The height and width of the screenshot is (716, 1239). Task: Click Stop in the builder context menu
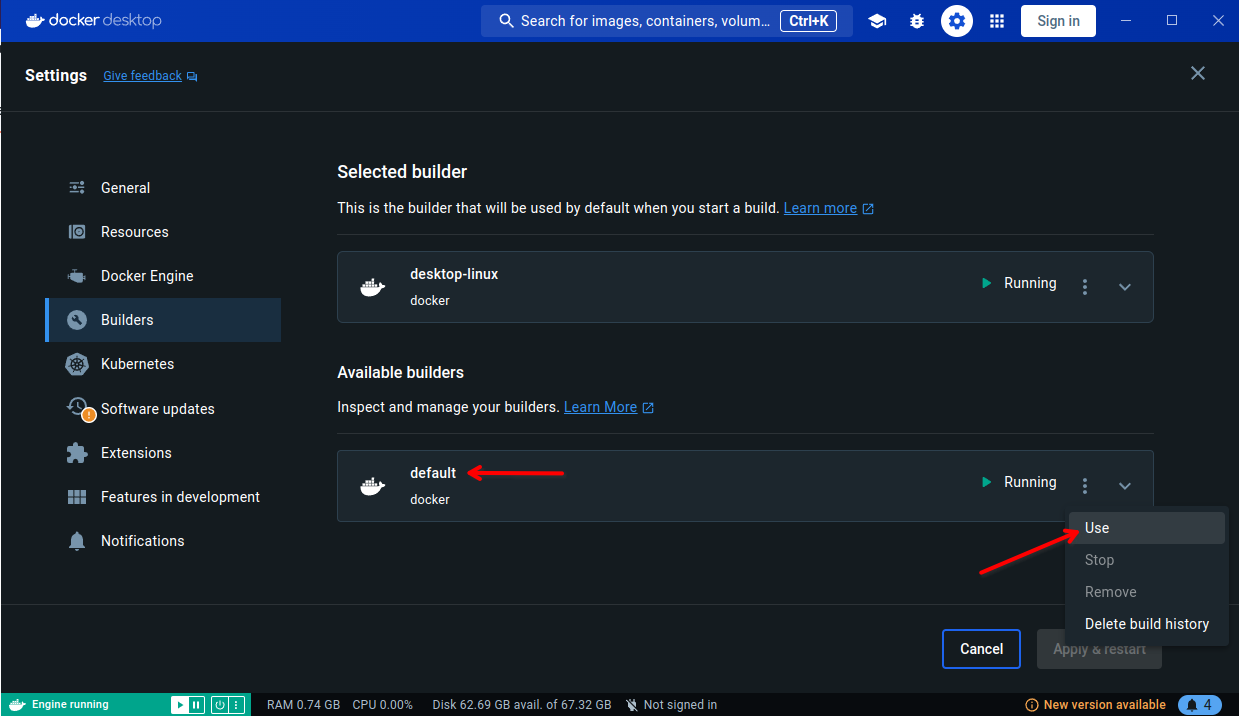(1147, 560)
